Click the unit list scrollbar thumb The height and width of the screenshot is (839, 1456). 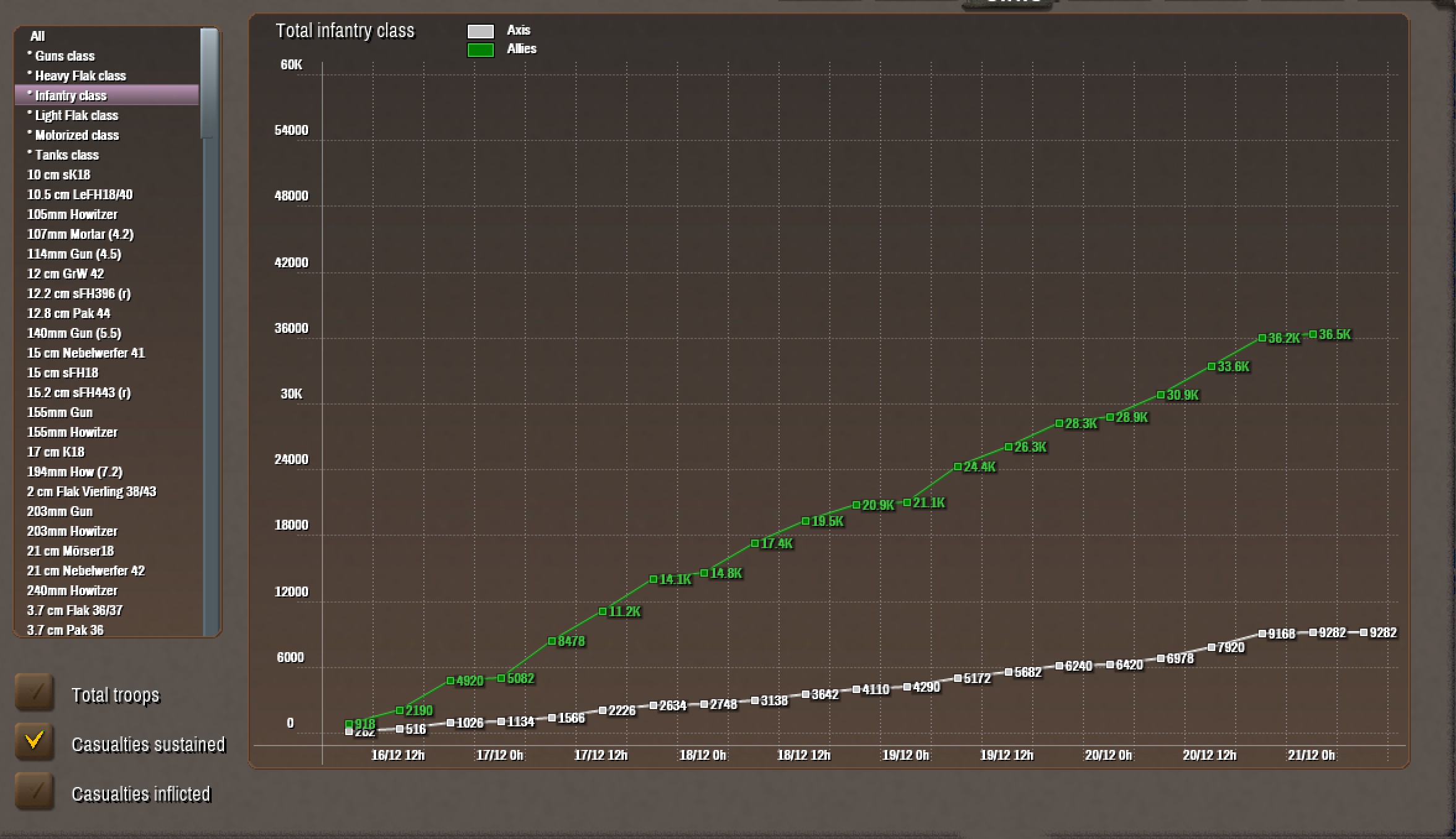pos(209,83)
